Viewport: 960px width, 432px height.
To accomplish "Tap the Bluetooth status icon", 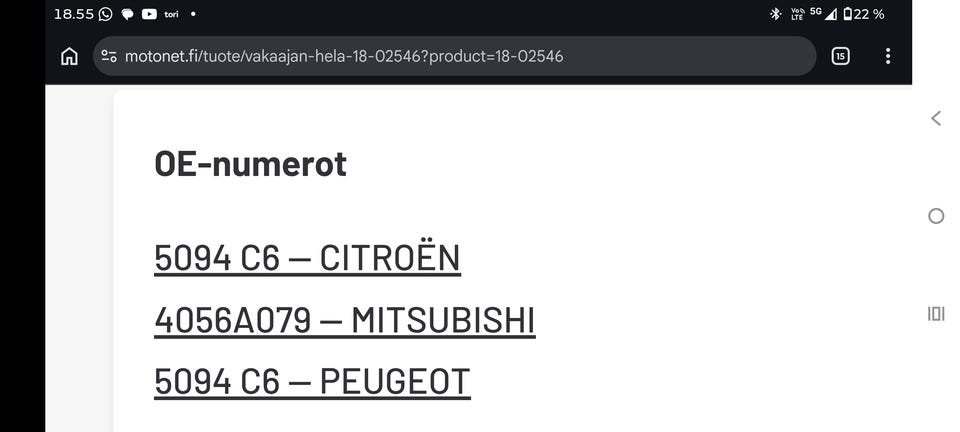I will (x=775, y=14).
